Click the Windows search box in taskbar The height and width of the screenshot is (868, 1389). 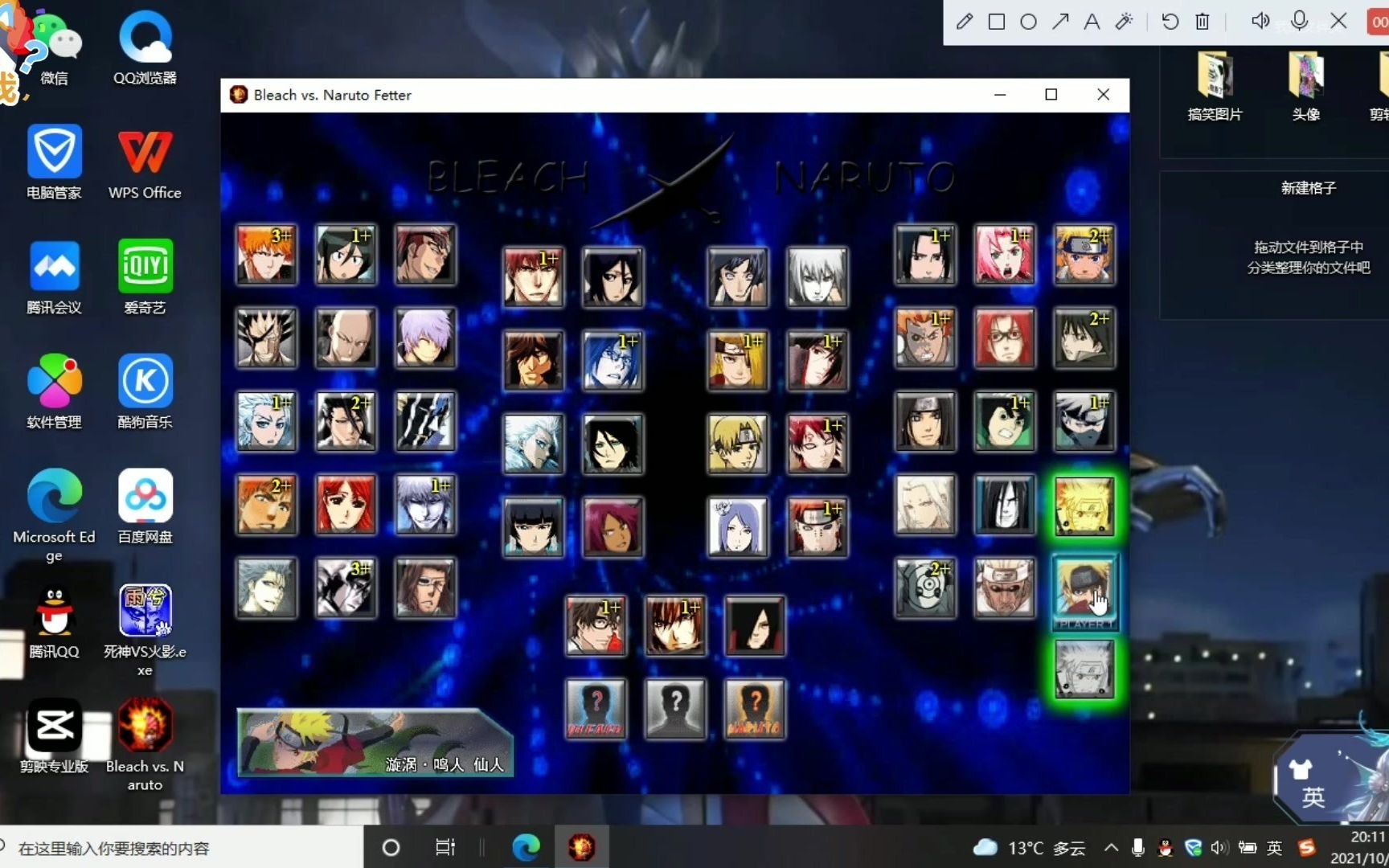coord(182,848)
